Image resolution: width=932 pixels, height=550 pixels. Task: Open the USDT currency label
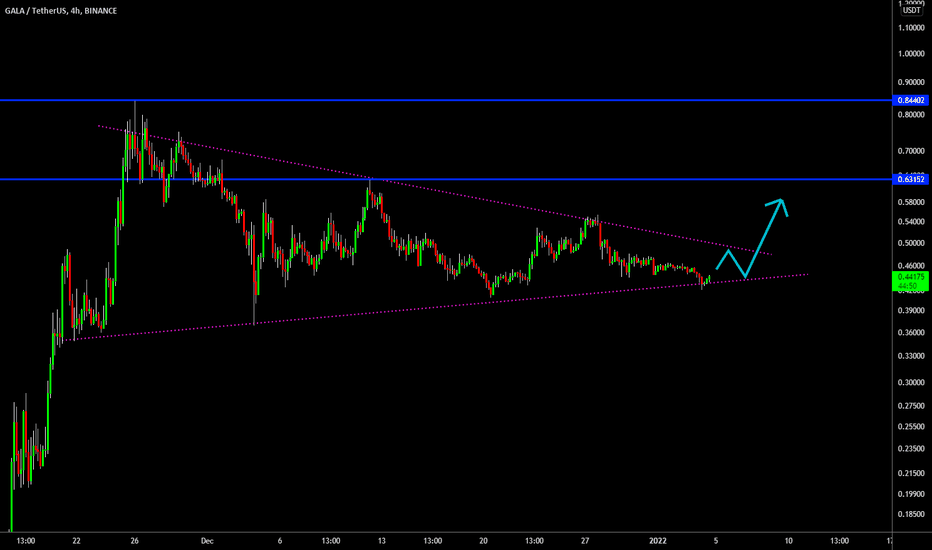tap(911, 10)
